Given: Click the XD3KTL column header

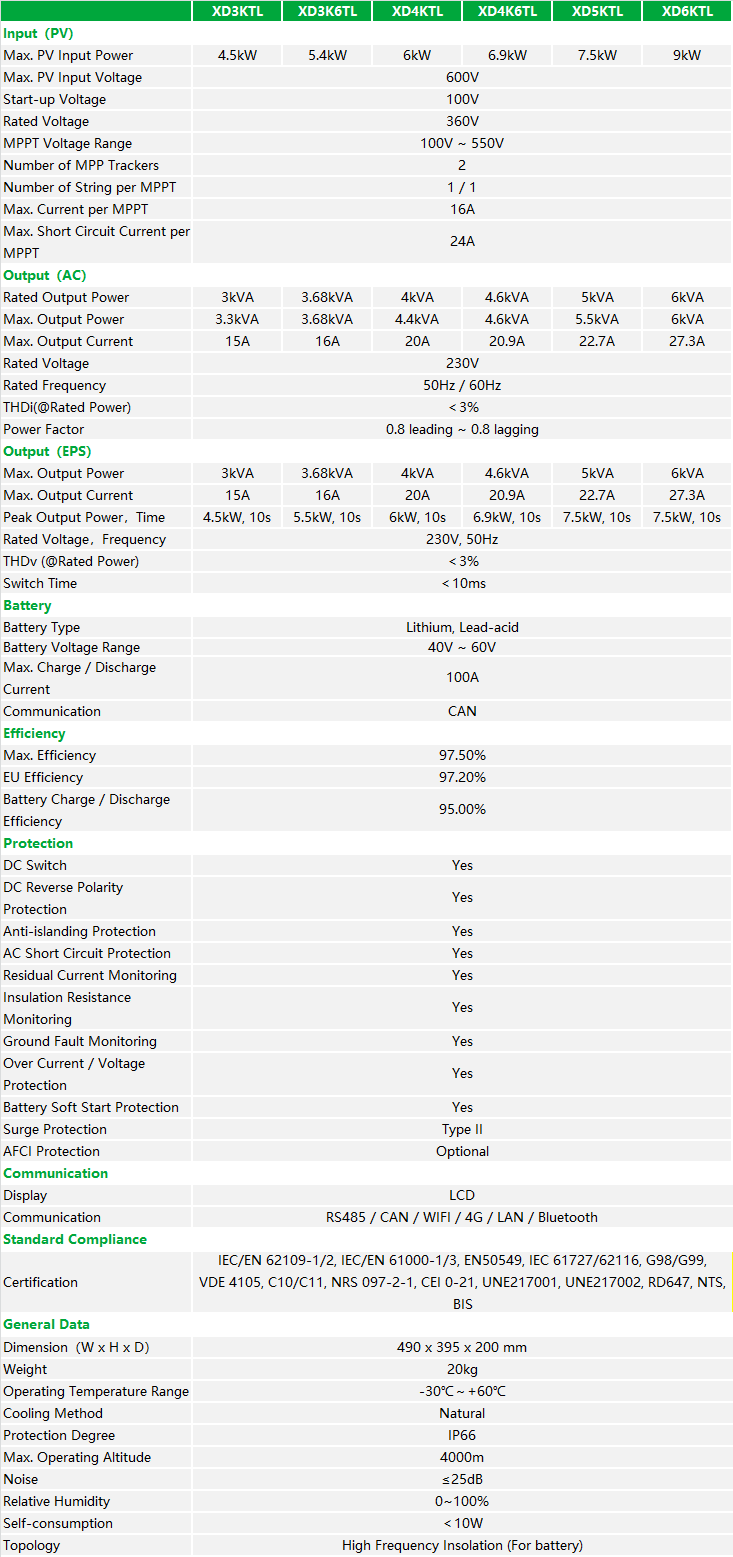Looking at the screenshot, I should pos(237,11).
